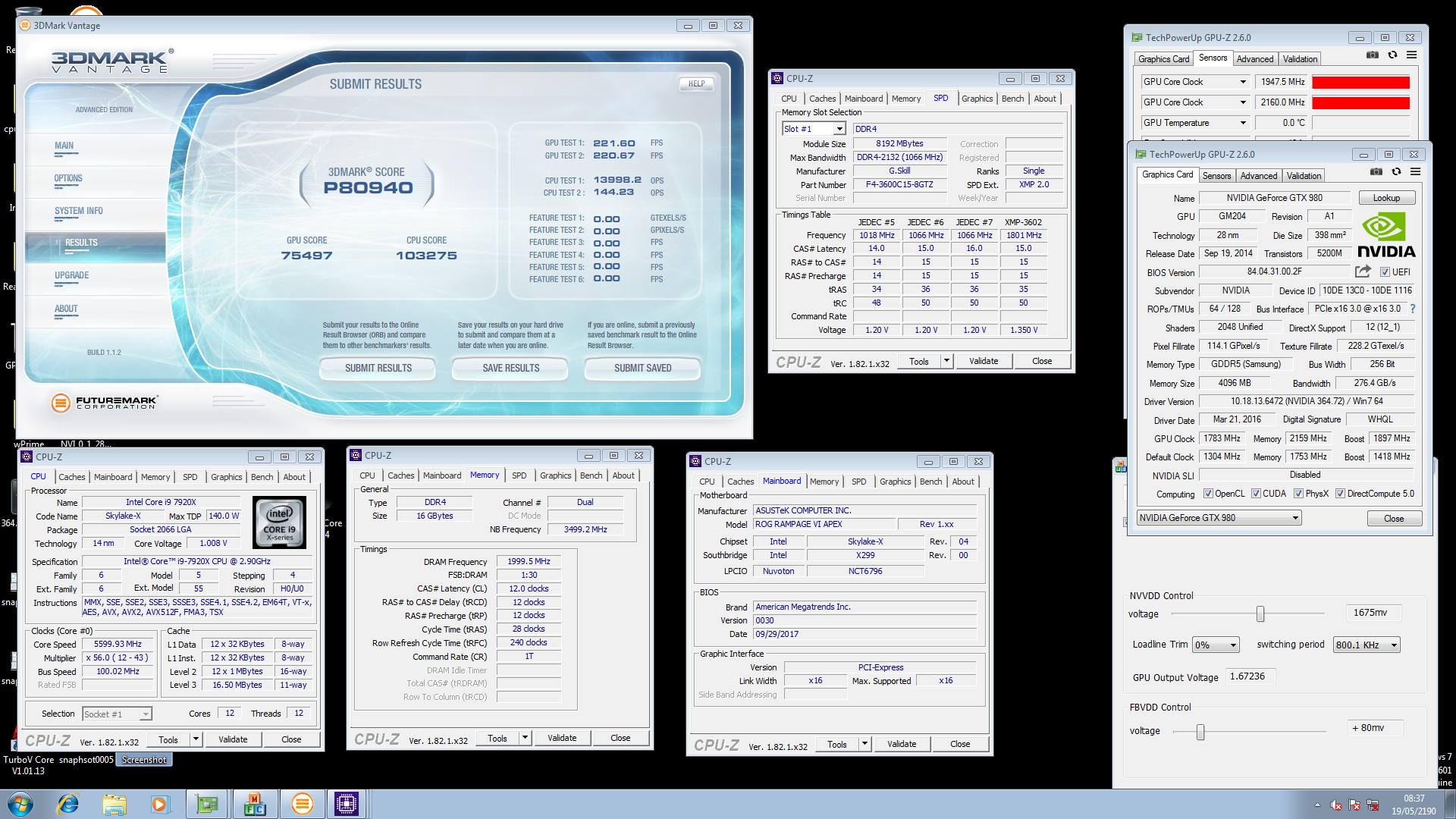Open Tools dropdown arrow in CPU-Z Mainboard window
Viewport: 1456px width, 819px height.
tap(864, 744)
